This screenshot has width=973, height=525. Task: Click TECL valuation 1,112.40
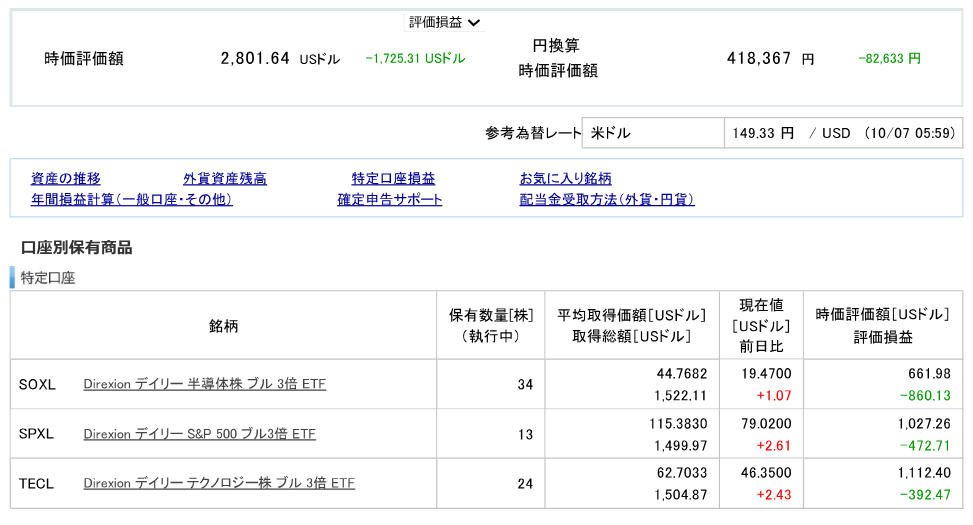tap(924, 473)
